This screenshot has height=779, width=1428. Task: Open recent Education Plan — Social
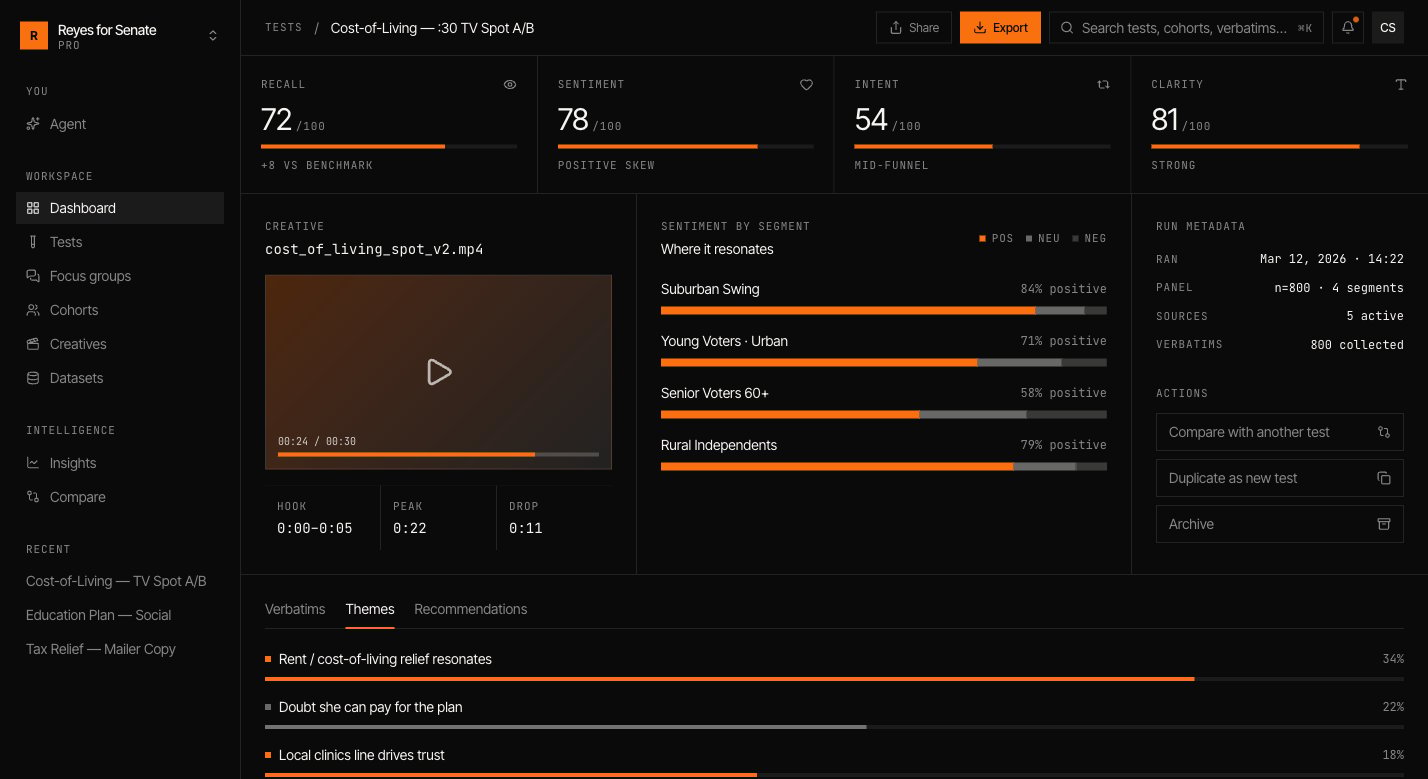click(x=120, y=615)
